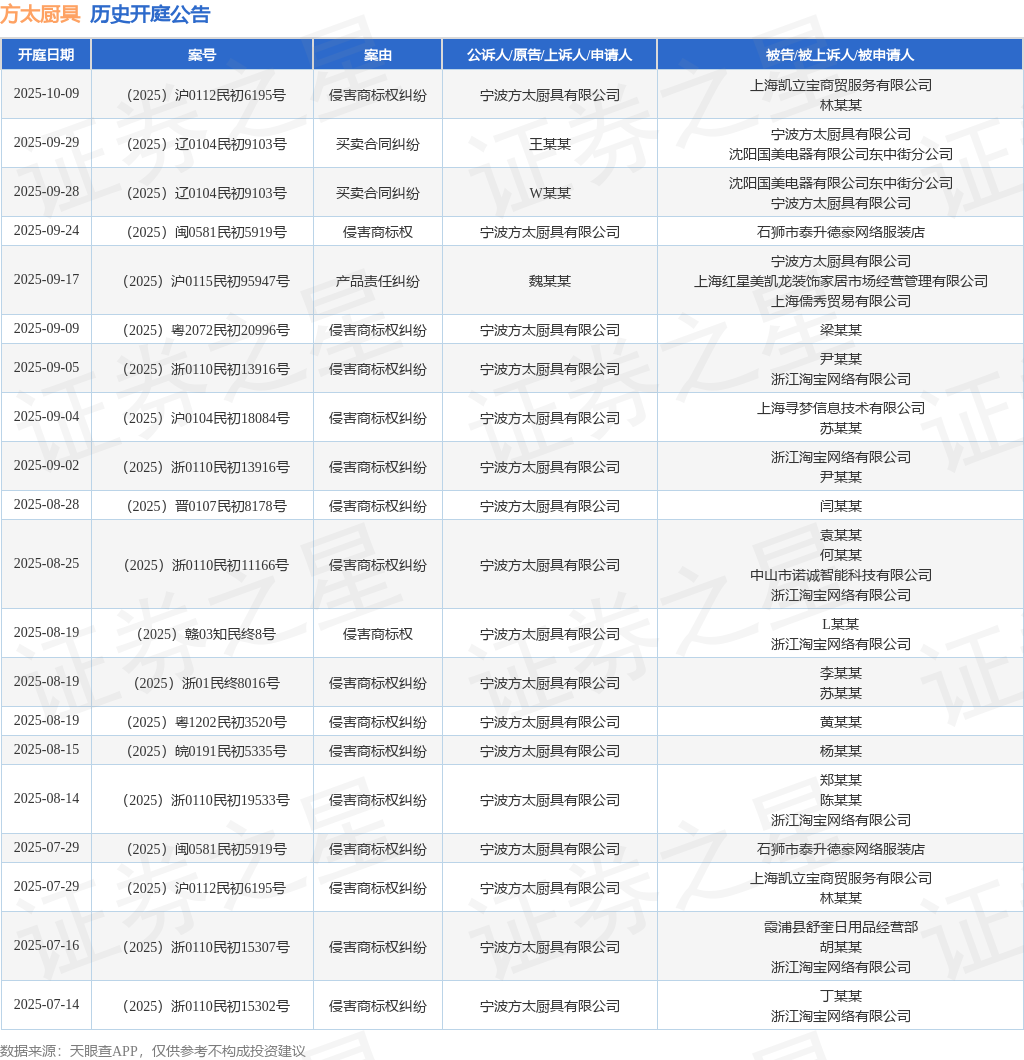Click the 开庭日期 column header
The width and height of the screenshot is (1024, 1060).
46,55
